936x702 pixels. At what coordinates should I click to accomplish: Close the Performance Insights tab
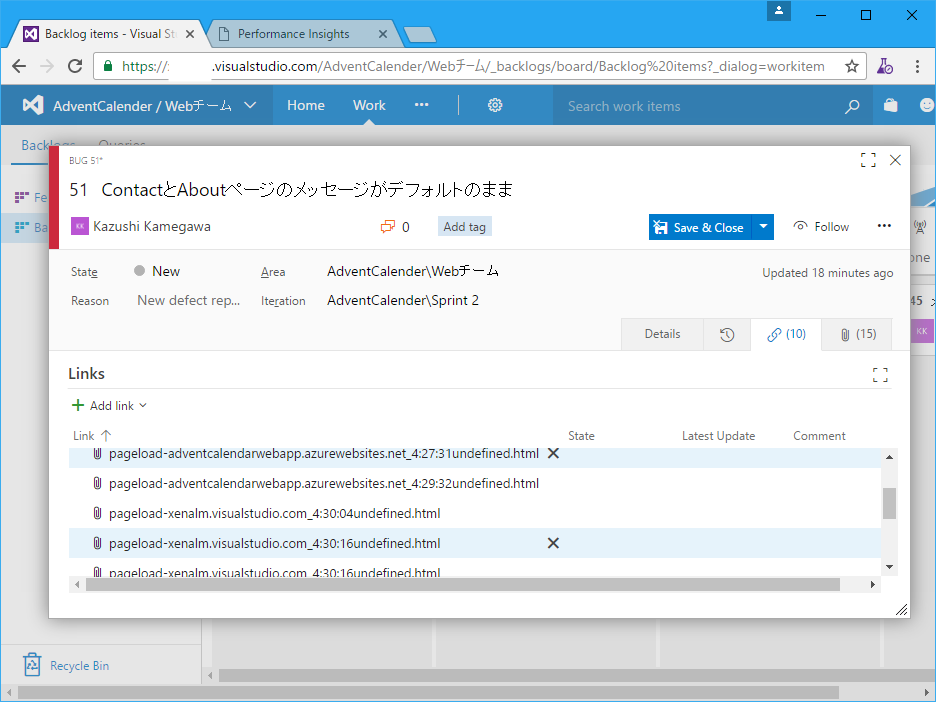pos(383,34)
